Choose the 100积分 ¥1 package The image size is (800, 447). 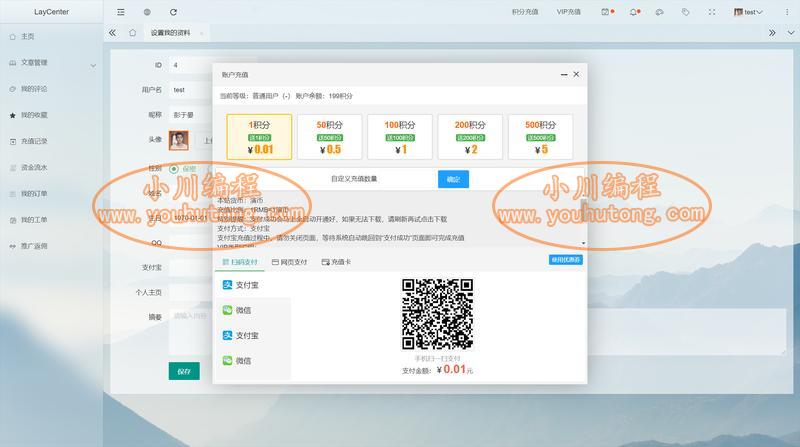(x=400, y=137)
